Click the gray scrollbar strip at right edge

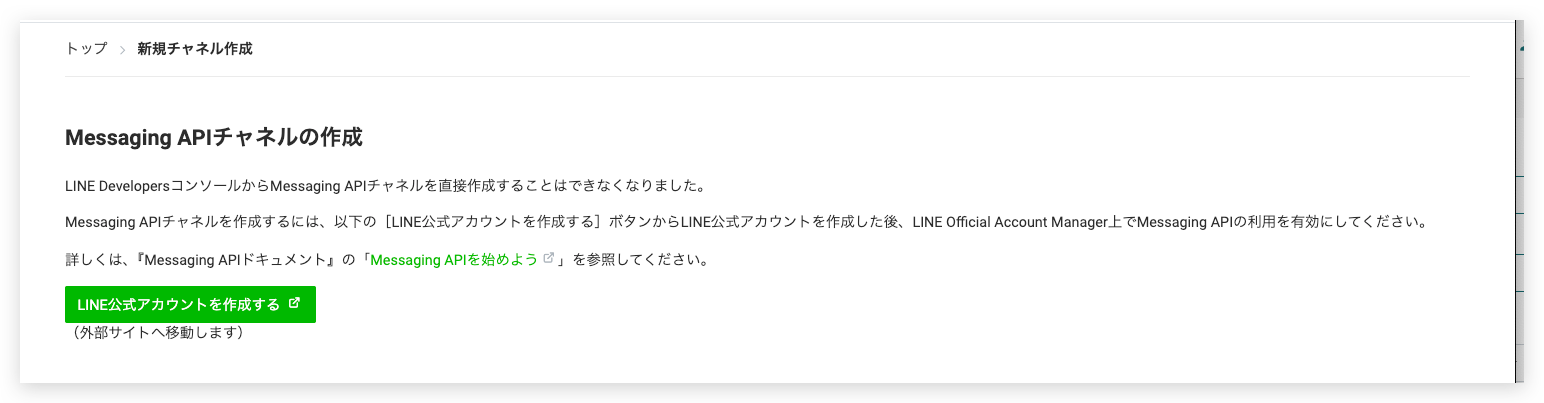[1518, 200]
